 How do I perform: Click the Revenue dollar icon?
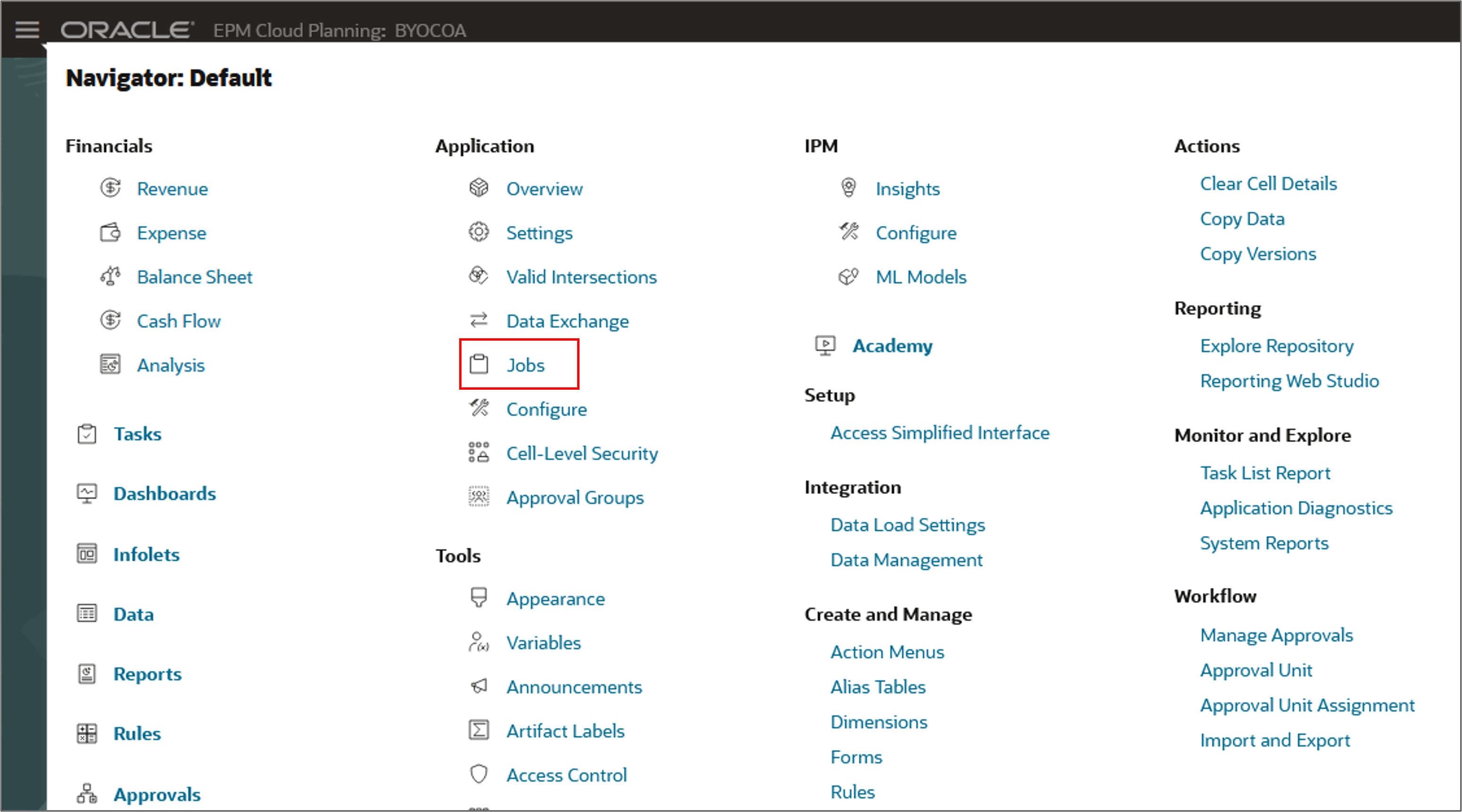point(110,188)
